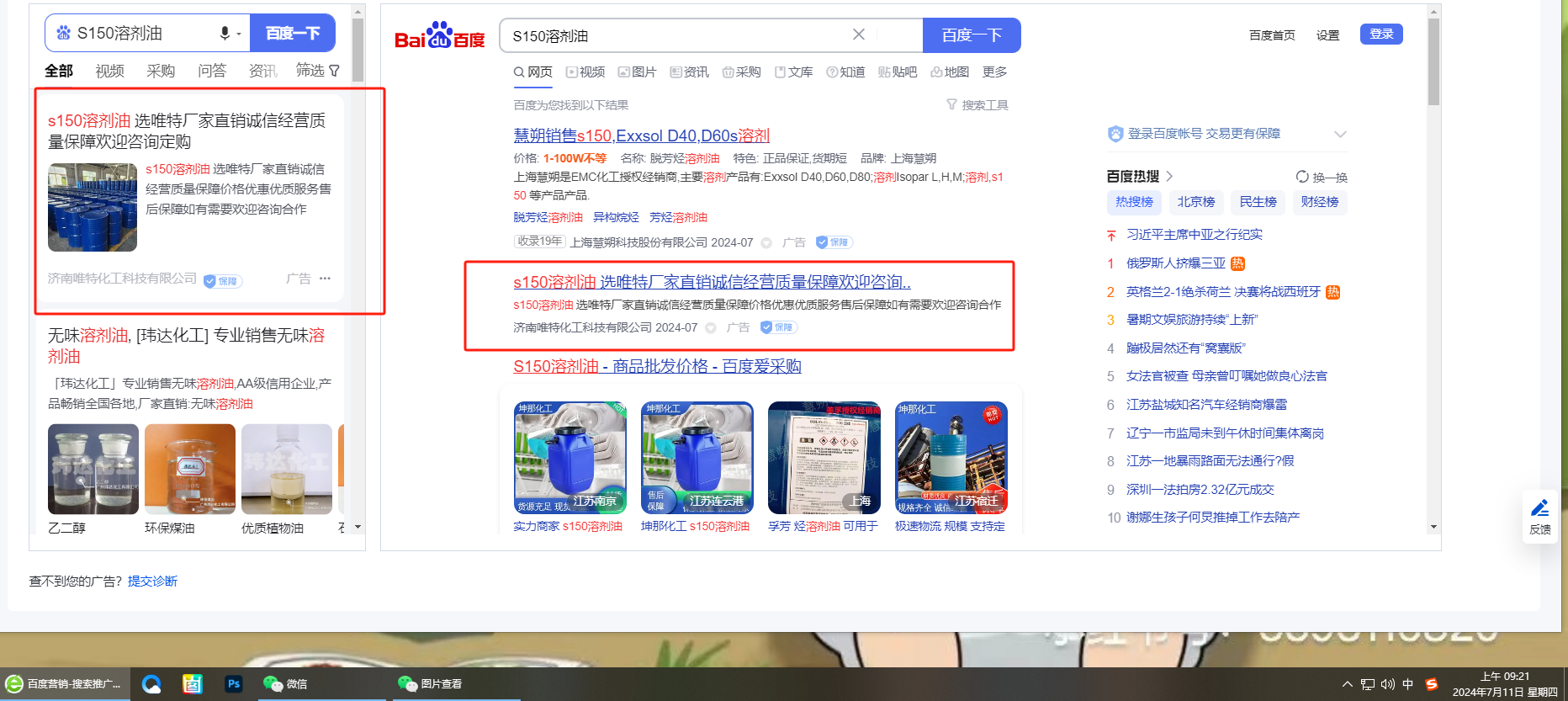This screenshot has height=701, width=1568.
Task: Open desktop ad title s150溶剂油 选唯特厂家直销
Action: click(712, 282)
